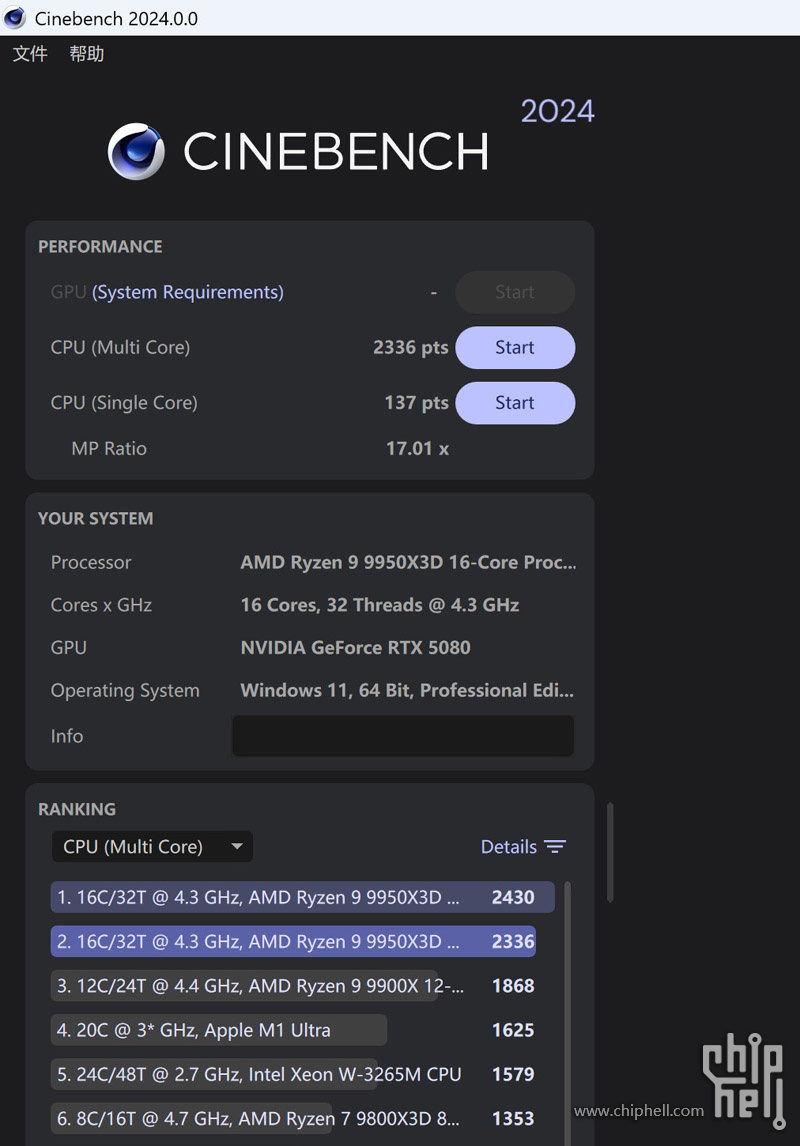Image resolution: width=800 pixels, height=1146 pixels.
Task: Click the 137 pts single core score
Action: tap(416, 403)
